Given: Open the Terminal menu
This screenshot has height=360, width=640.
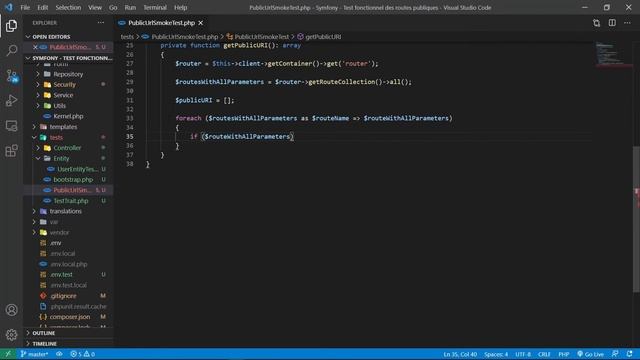Looking at the screenshot, I should click(x=155, y=7).
